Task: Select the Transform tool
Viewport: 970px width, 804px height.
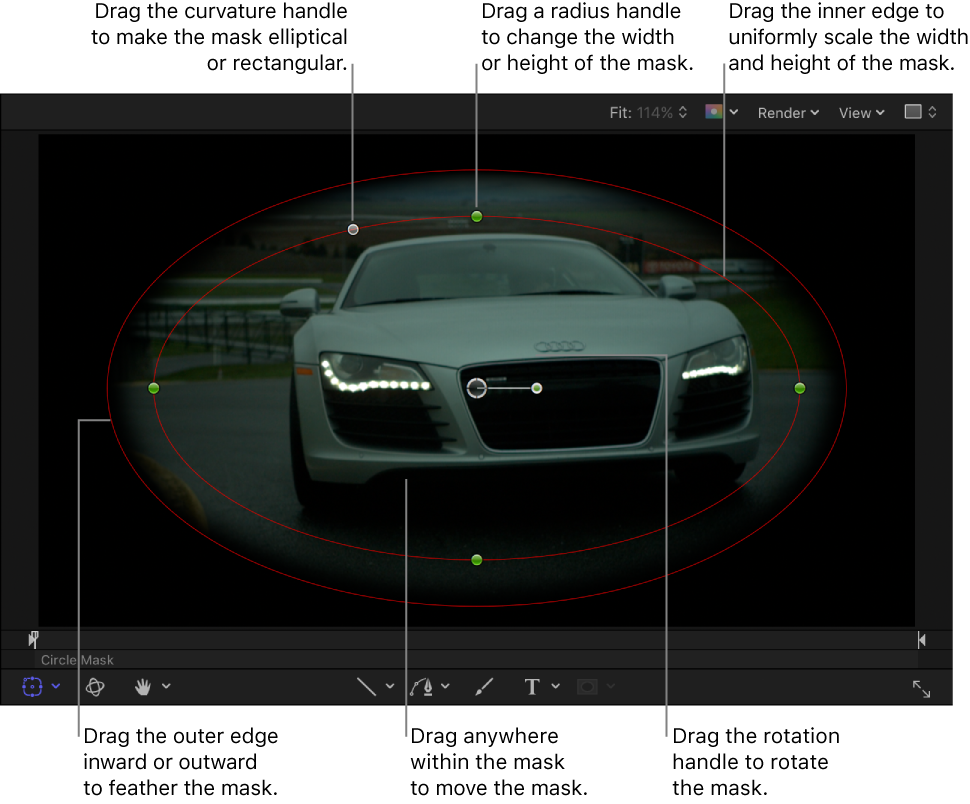Action: point(32,687)
